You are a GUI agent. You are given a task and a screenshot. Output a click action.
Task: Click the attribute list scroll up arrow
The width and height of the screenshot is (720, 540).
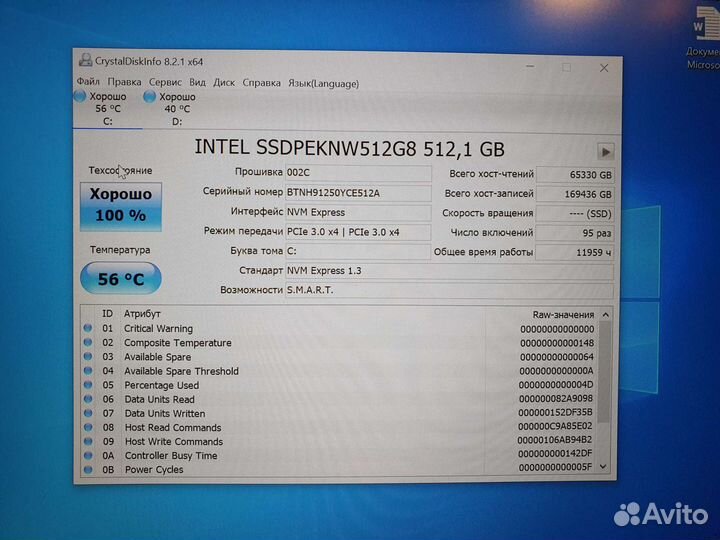tap(605, 315)
